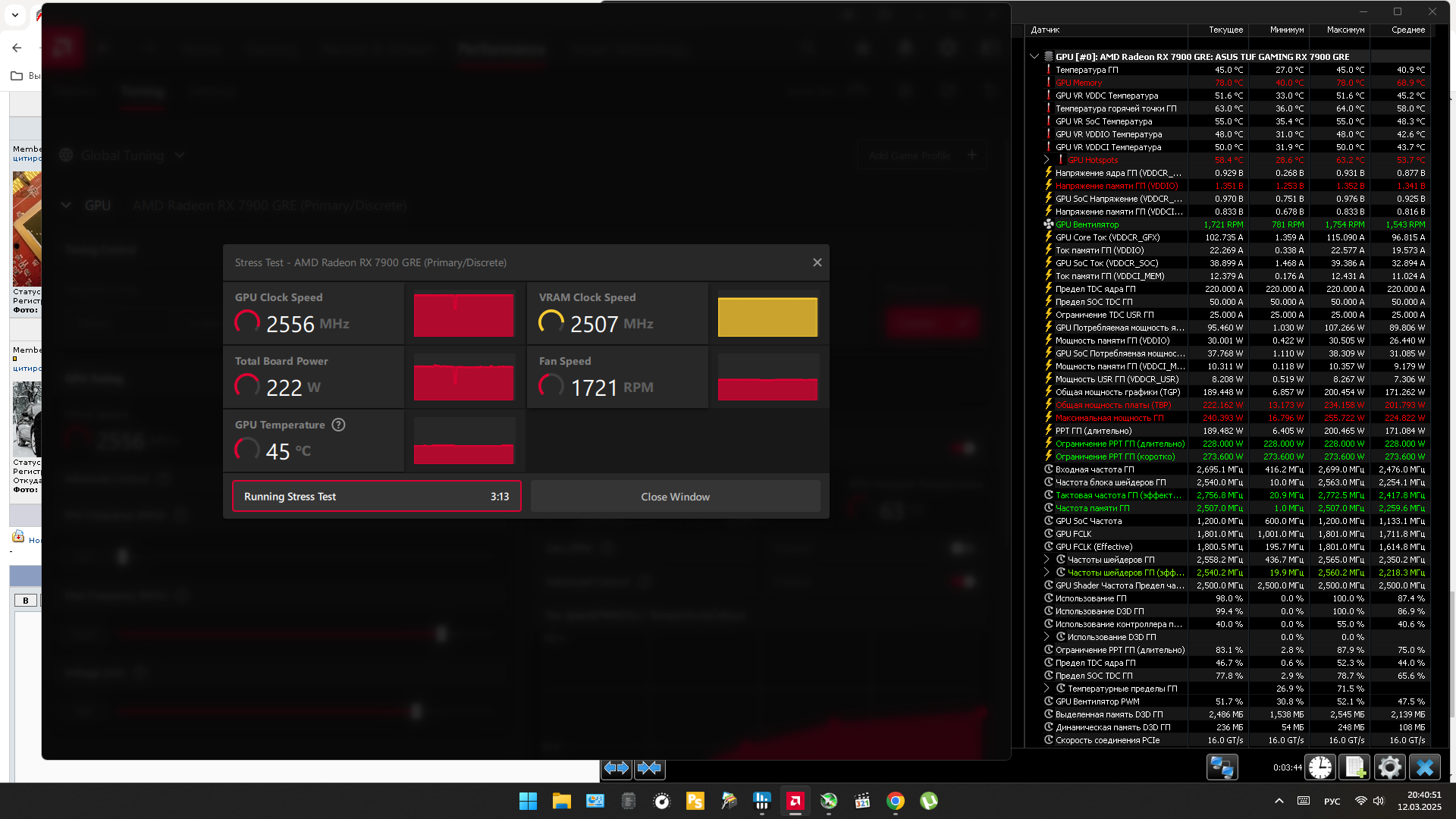Click the uTorrent taskbar icon
This screenshot has width=1456, height=819.
(x=928, y=801)
